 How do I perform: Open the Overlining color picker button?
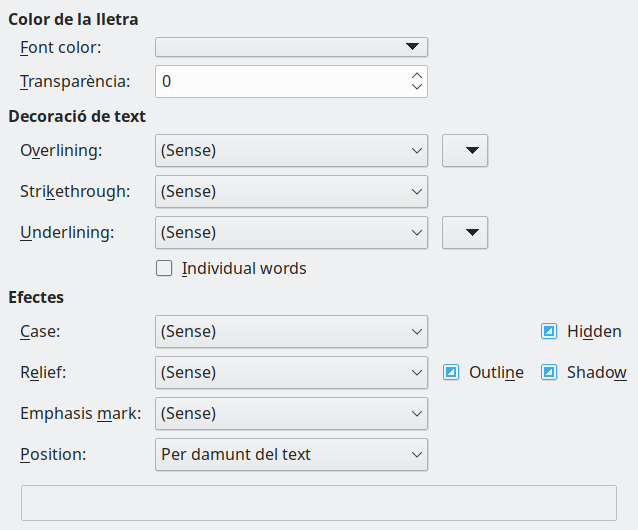pos(464,150)
